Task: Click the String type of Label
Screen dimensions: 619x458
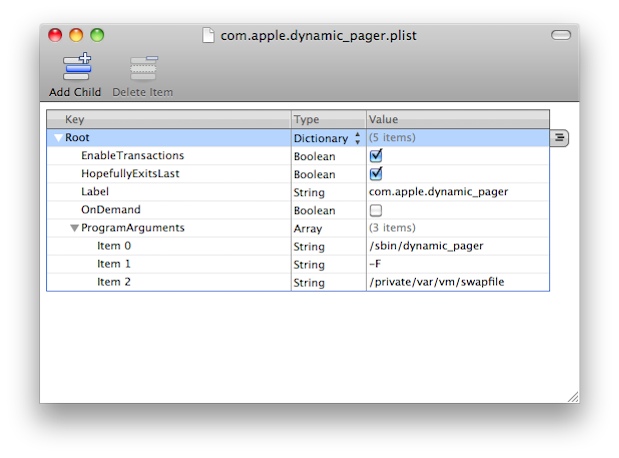Action: (309, 193)
